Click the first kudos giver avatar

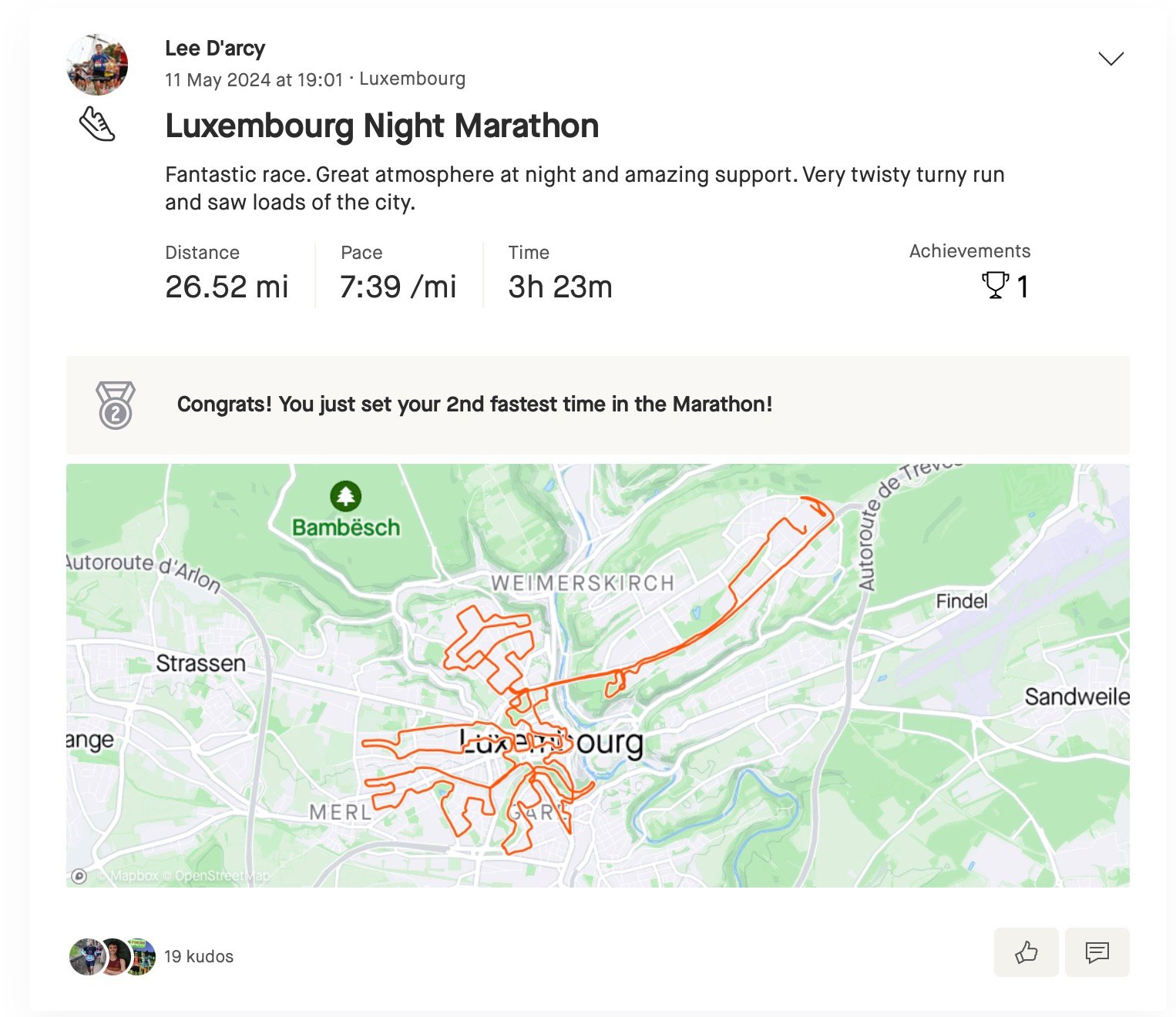(x=86, y=956)
